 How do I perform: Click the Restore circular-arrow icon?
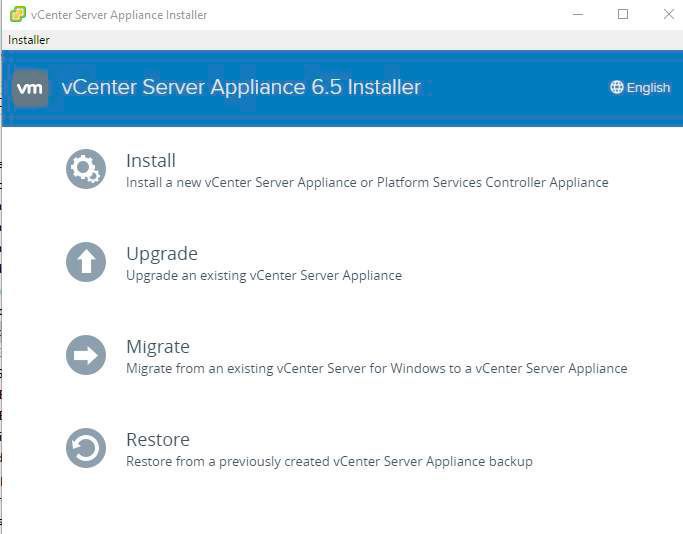tap(86, 448)
